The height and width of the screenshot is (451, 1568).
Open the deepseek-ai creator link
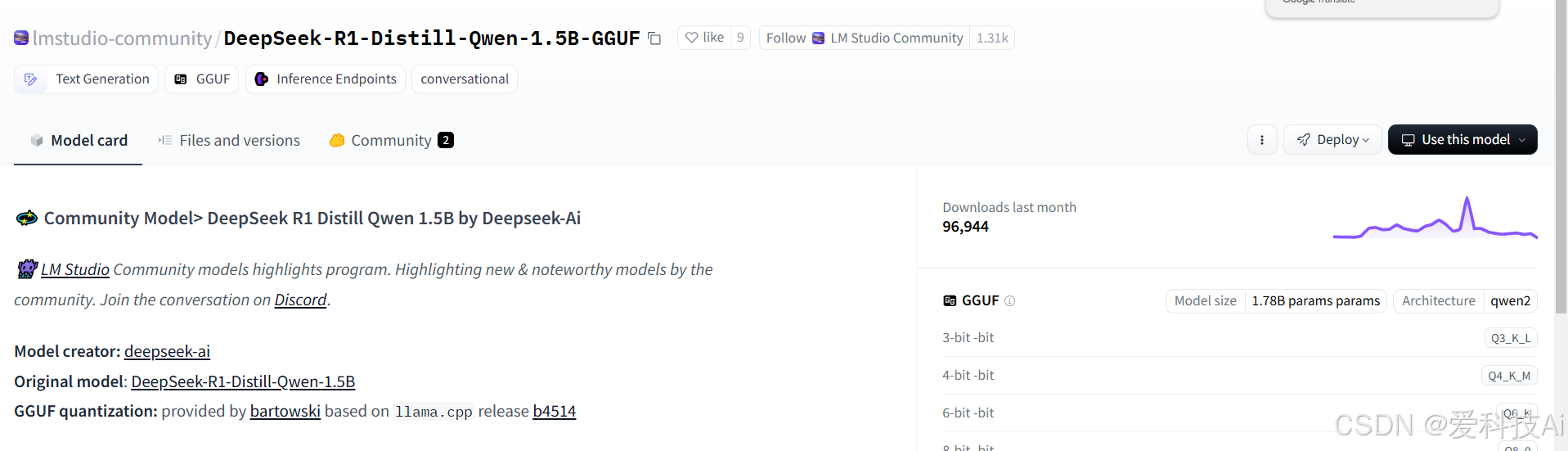click(x=167, y=351)
